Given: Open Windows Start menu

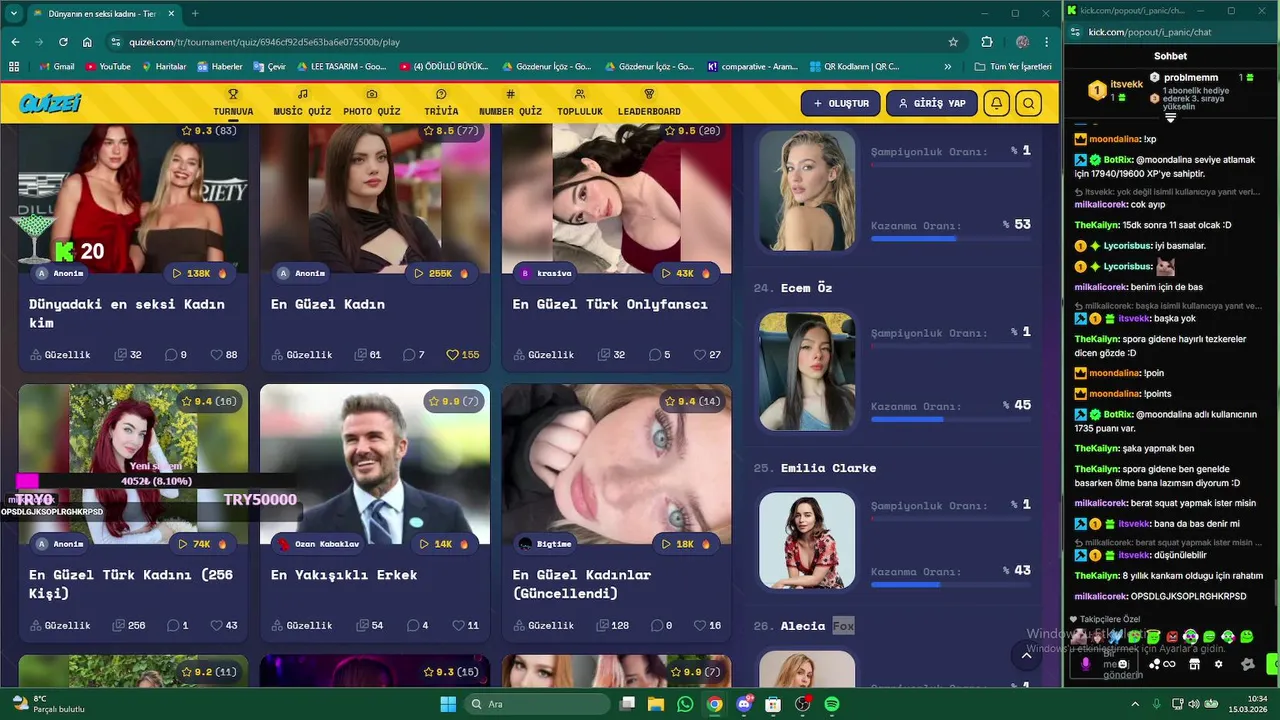Looking at the screenshot, I should [447, 704].
